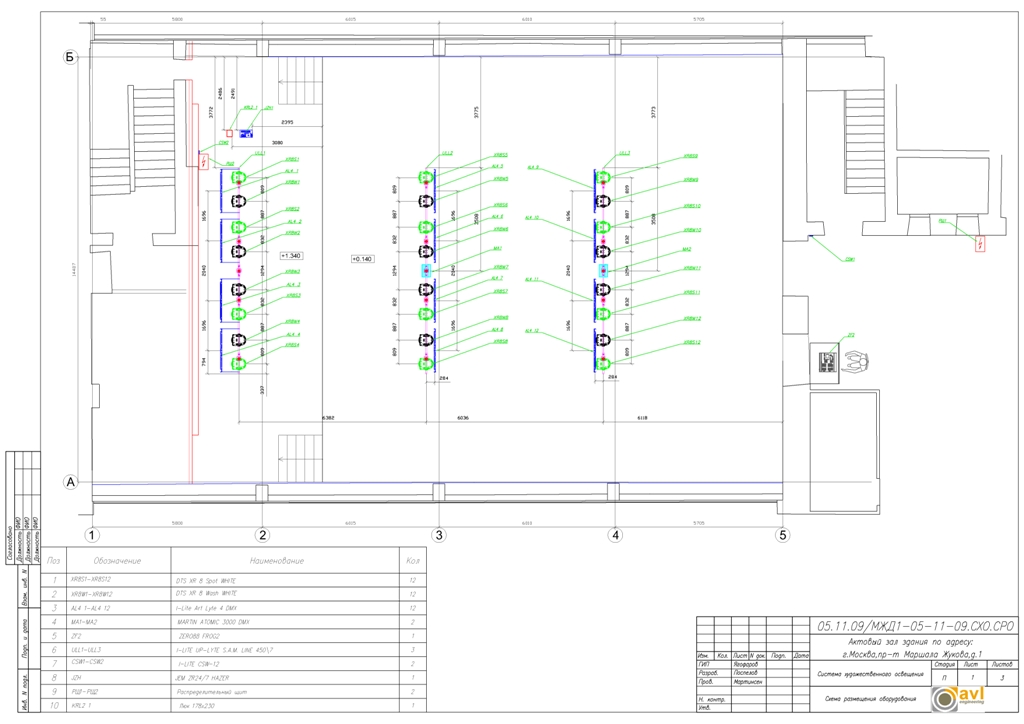This screenshot has width=1024, height=724.
Task: Select the ZF2 lighting console symbol
Action: tap(828, 360)
